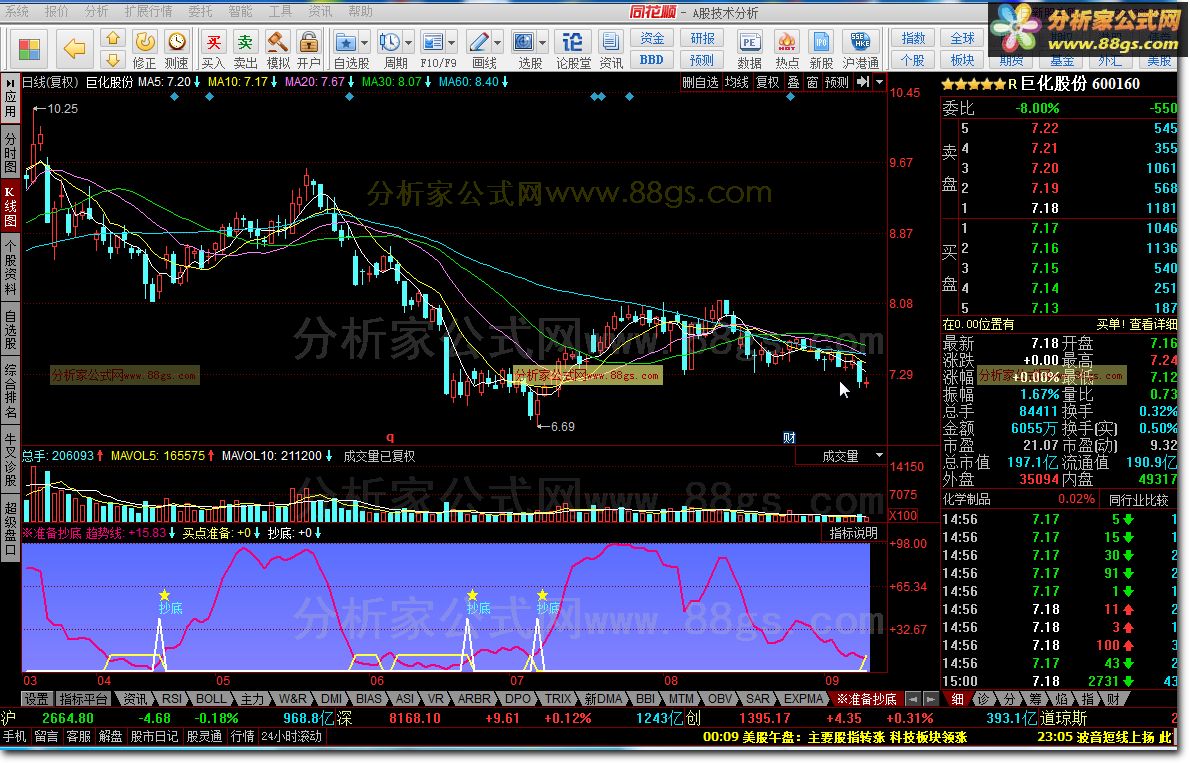Screen dimensions: 1190x763
Task: Click 查看详细 view details link
Action: point(1153,324)
